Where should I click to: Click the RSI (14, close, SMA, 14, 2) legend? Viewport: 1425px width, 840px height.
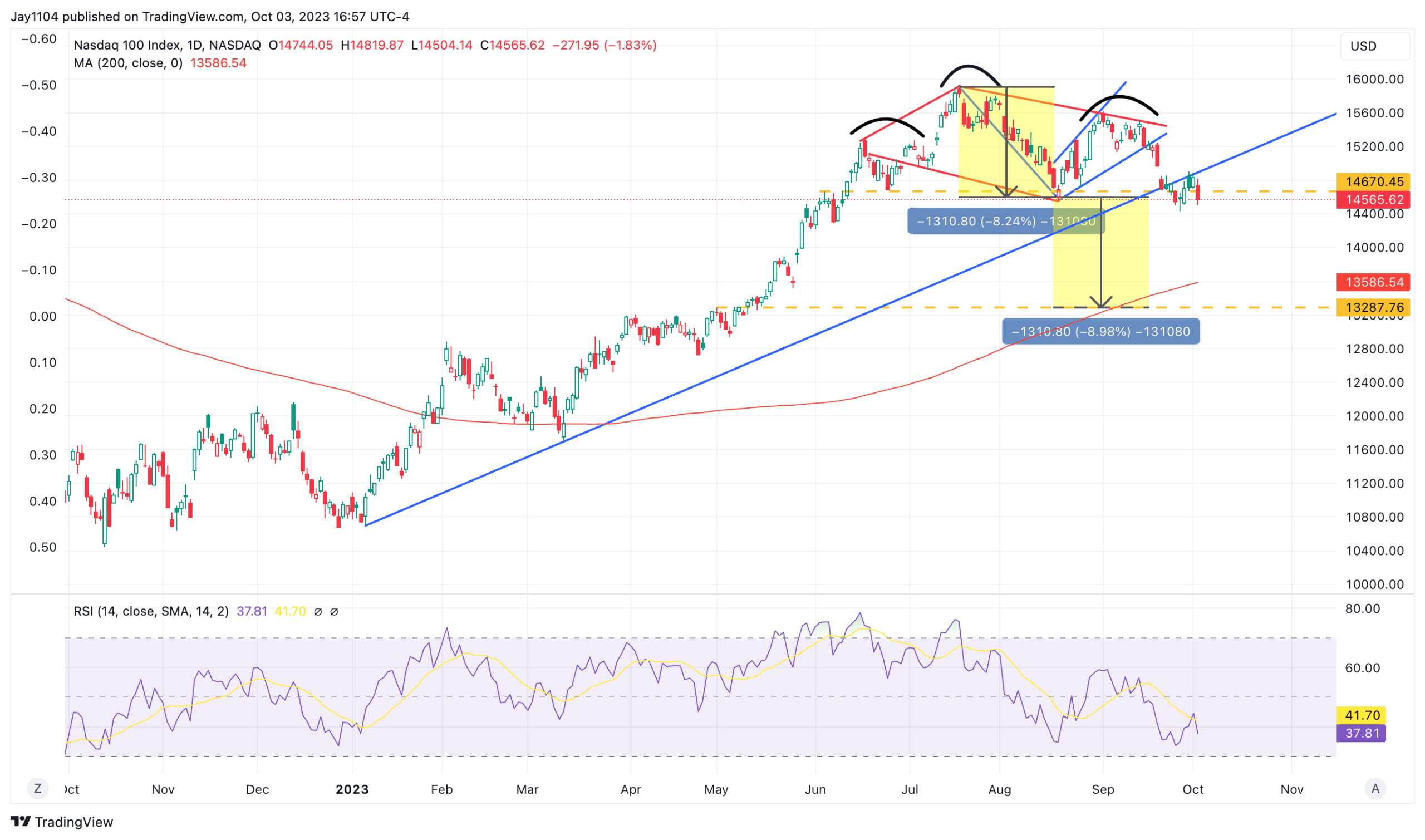tap(151, 611)
